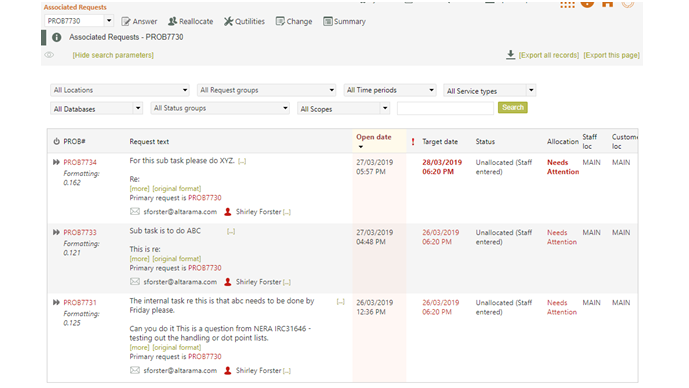Expand the All Time periods dropdown
This screenshot has width=689, height=388.
pos(390,90)
